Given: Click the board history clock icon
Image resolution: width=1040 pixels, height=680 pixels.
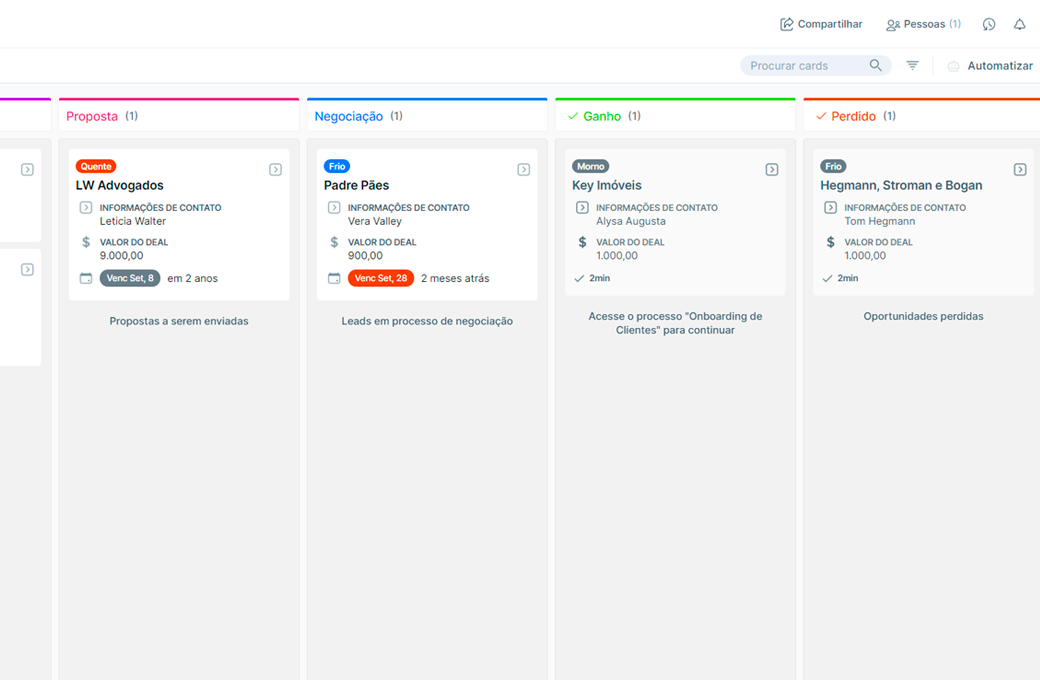Looking at the screenshot, I should click(988, 24).
